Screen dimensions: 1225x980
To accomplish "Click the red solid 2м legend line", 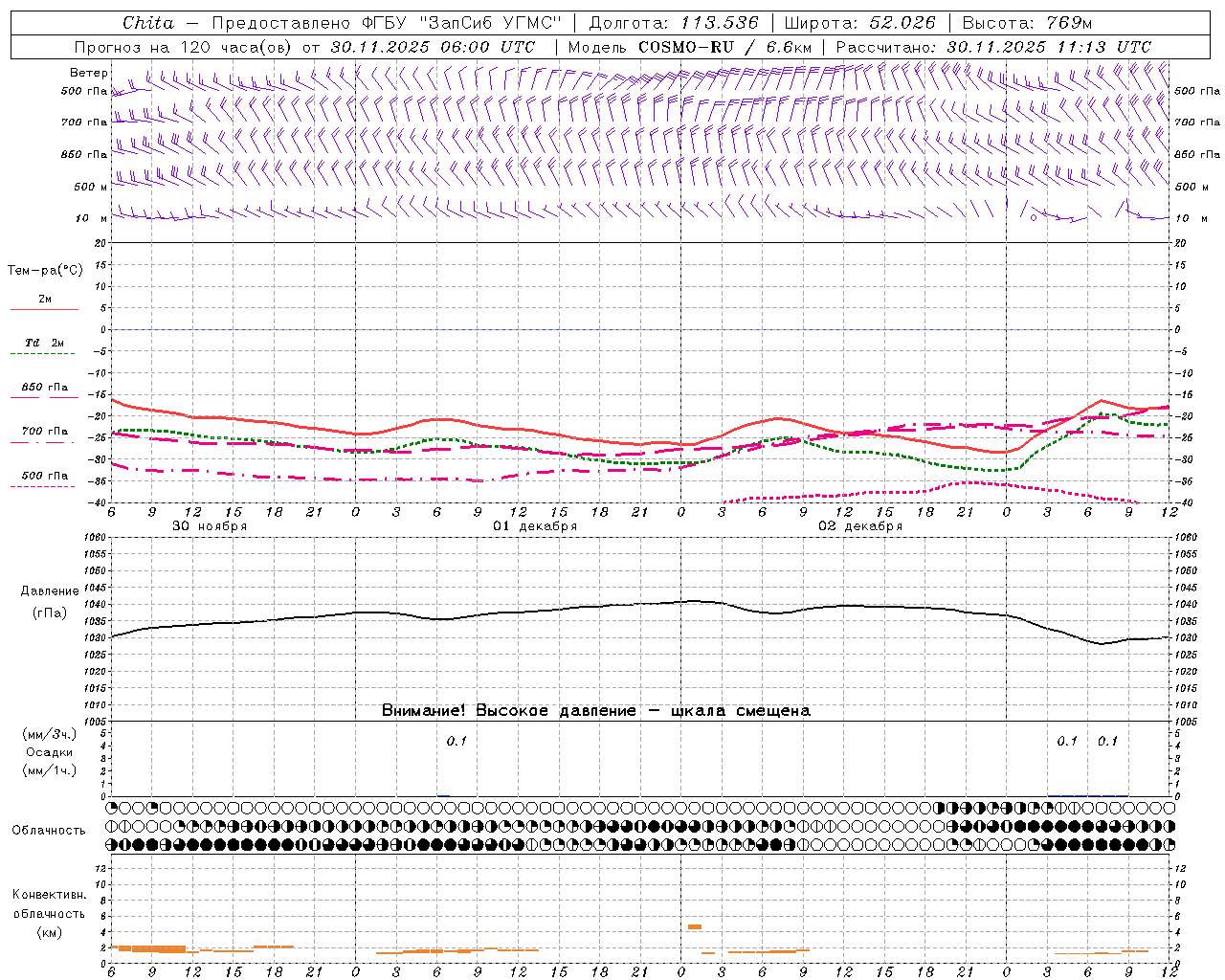I will tap(44, 310).
